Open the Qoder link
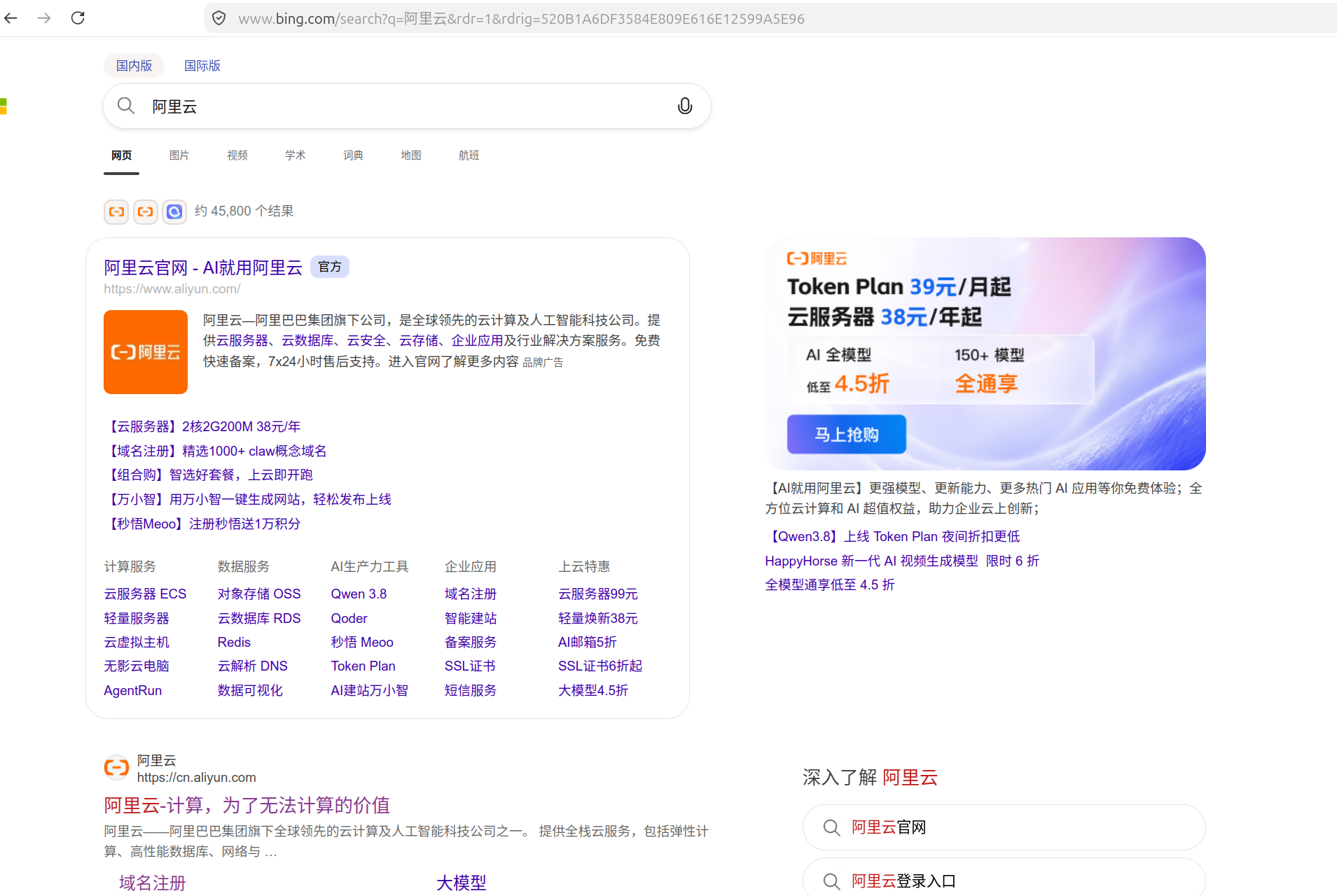1337x896 pixels. pos(349,619)
